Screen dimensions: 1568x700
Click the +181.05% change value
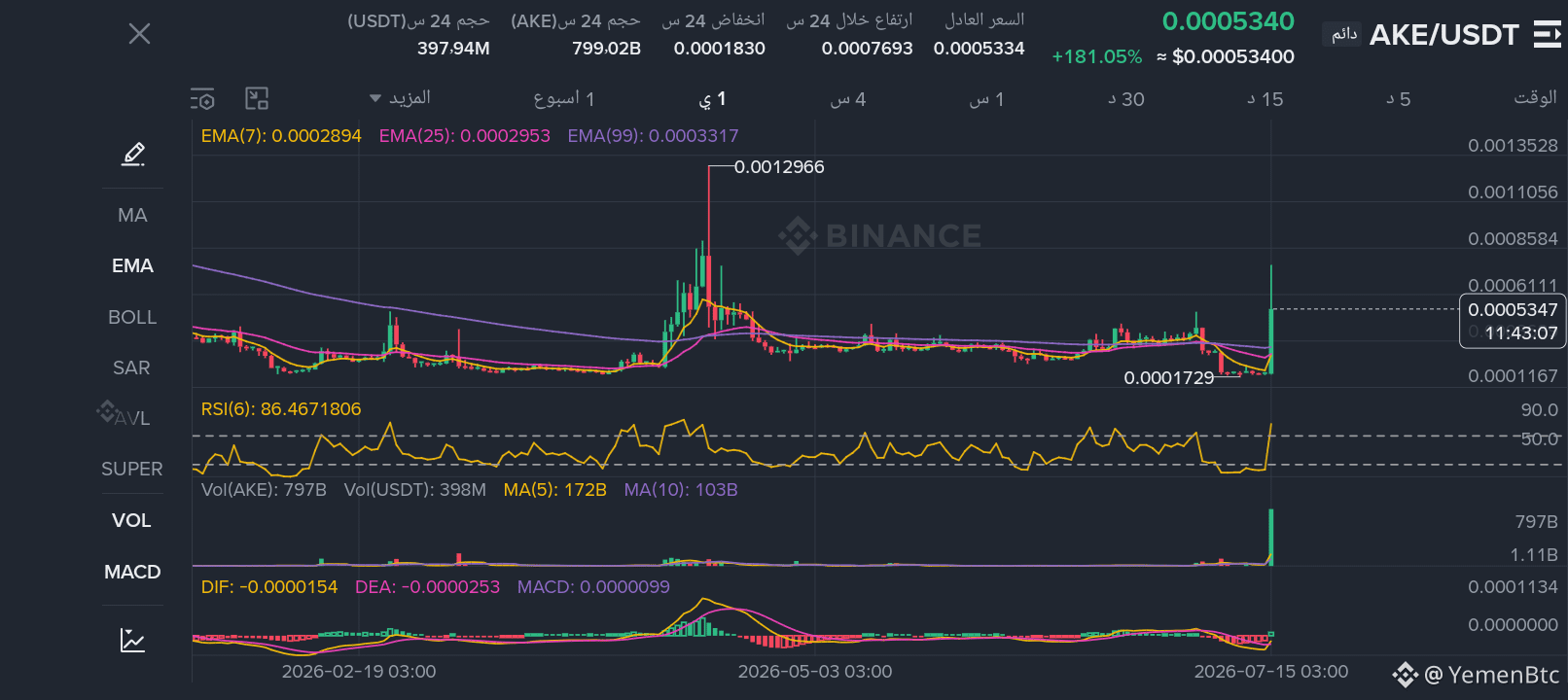point(1097,56)
